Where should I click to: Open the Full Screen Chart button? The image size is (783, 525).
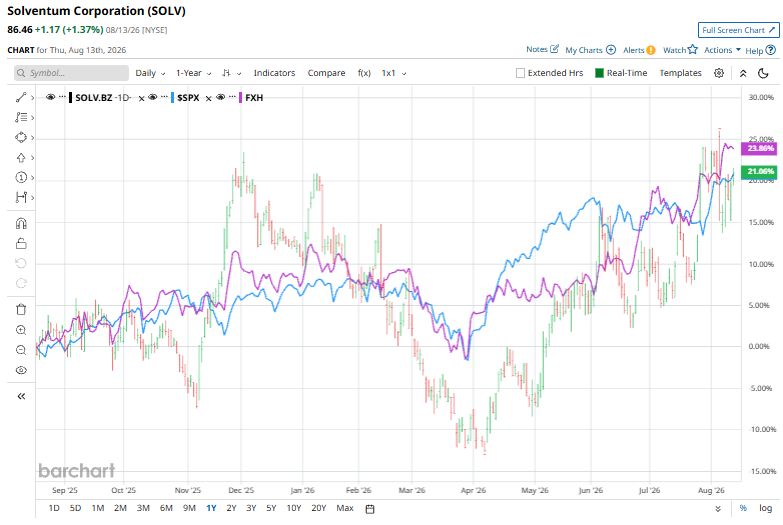coord(739,30)
